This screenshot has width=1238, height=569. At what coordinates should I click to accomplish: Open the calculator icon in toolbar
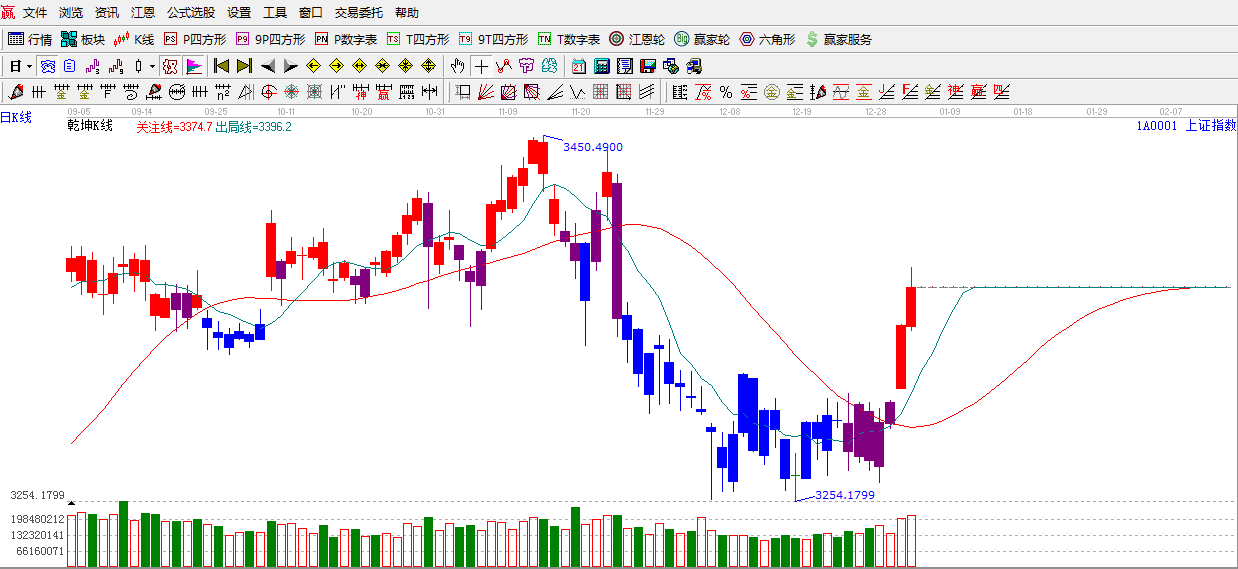602,66
